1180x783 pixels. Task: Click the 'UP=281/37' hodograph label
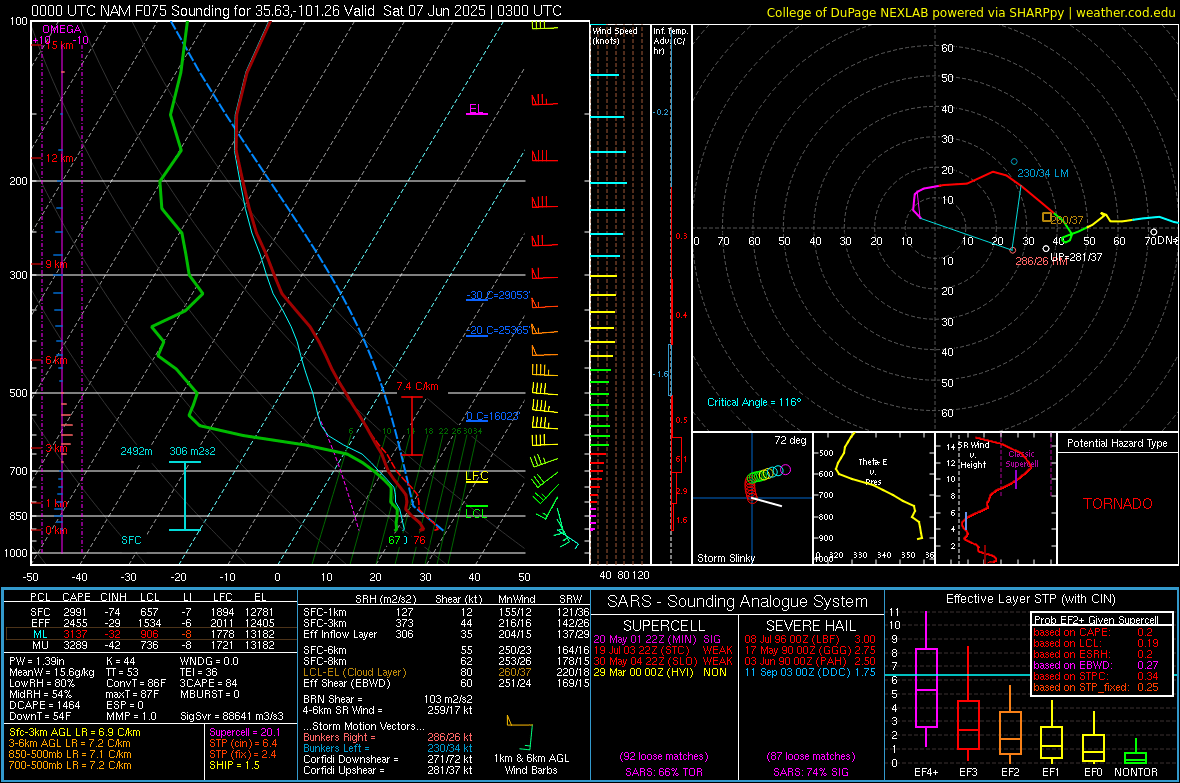[x=1076, y=257]
